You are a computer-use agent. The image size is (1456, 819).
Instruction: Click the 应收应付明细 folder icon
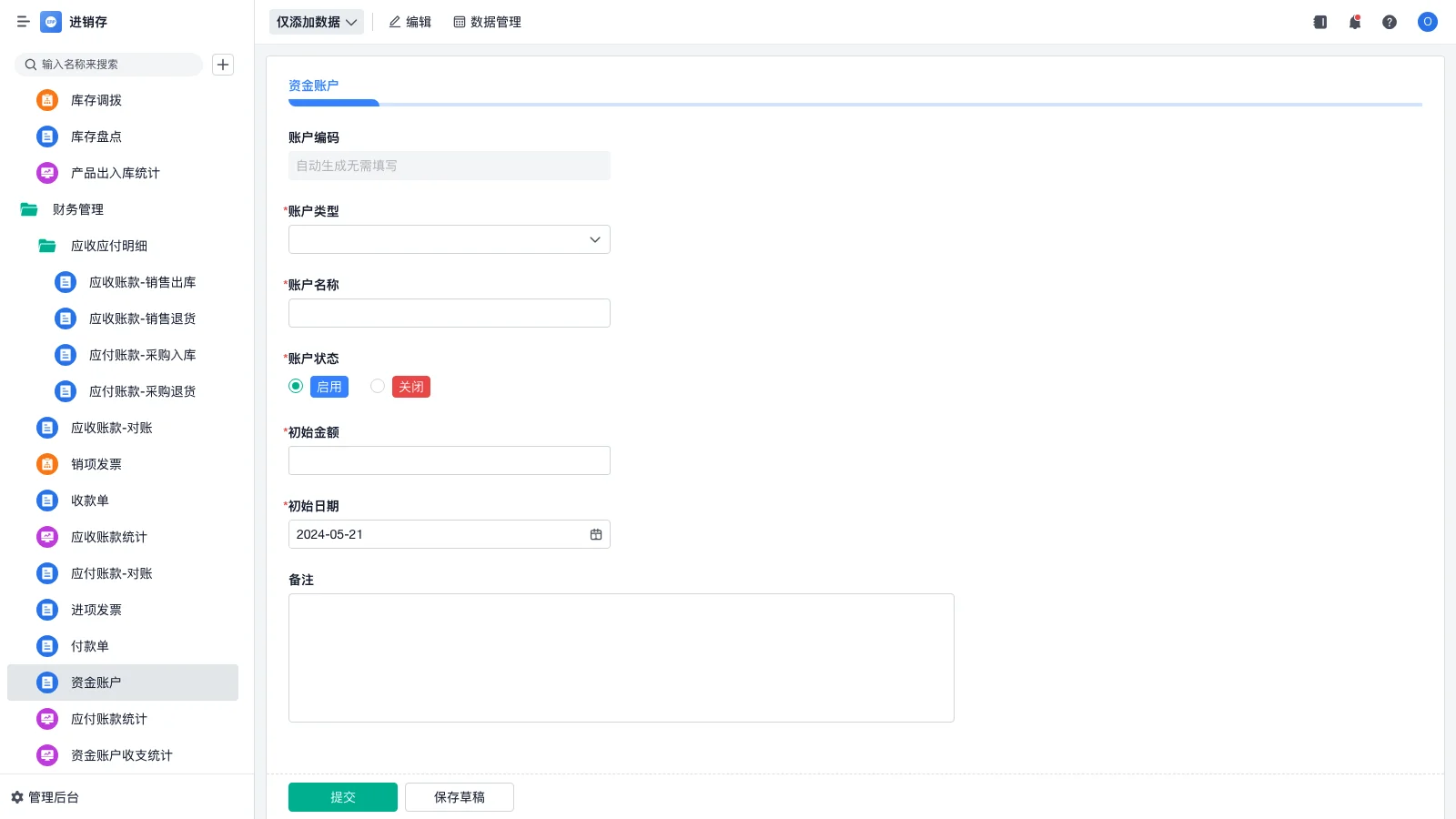[47, 246]
